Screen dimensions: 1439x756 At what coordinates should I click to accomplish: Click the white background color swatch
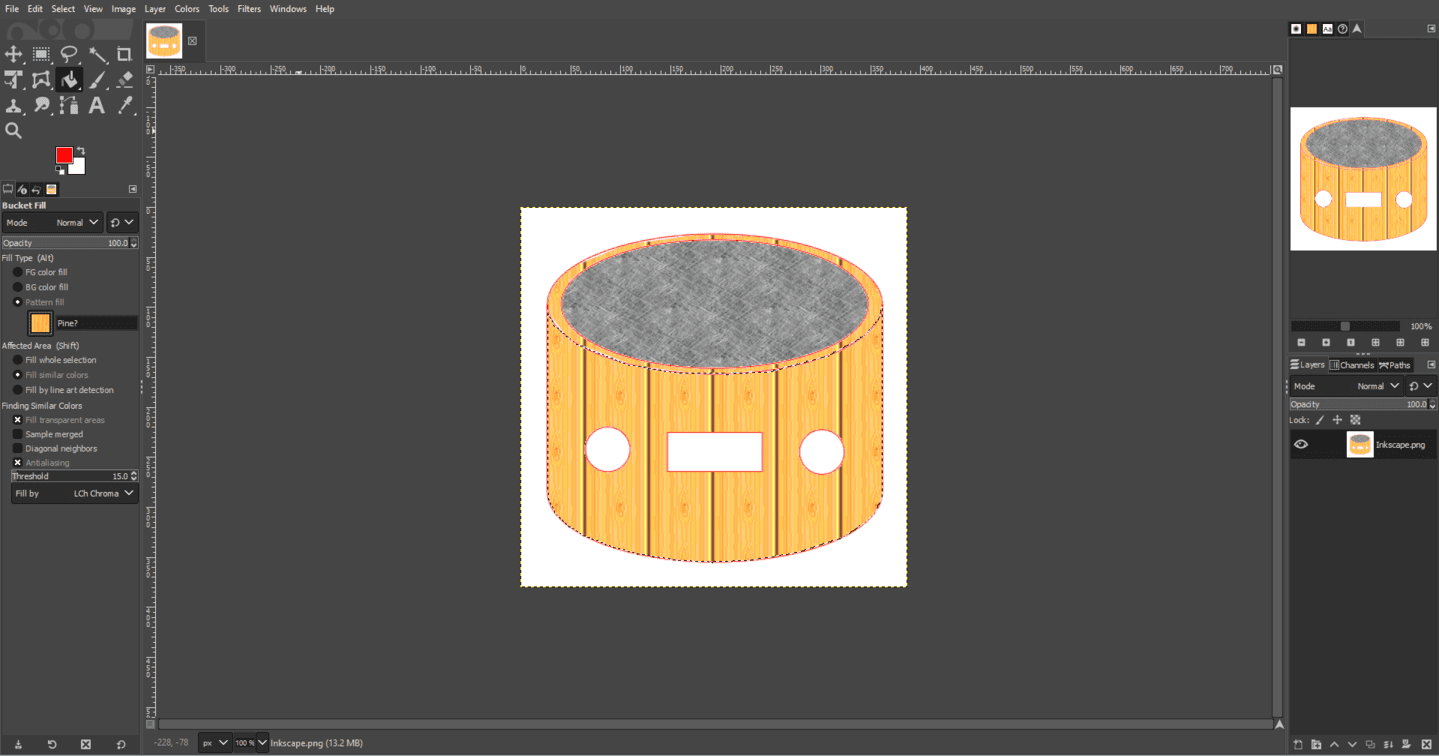point(79,168)
